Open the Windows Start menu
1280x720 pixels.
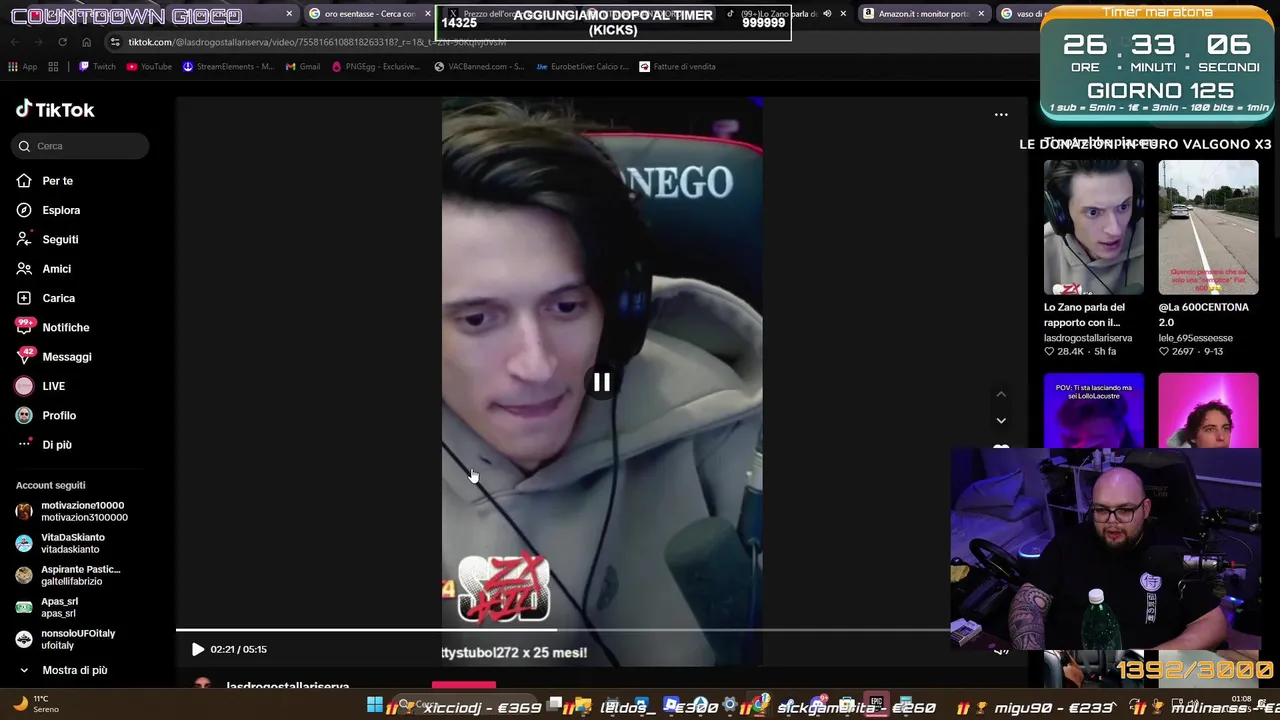click(x=374, y=705)
